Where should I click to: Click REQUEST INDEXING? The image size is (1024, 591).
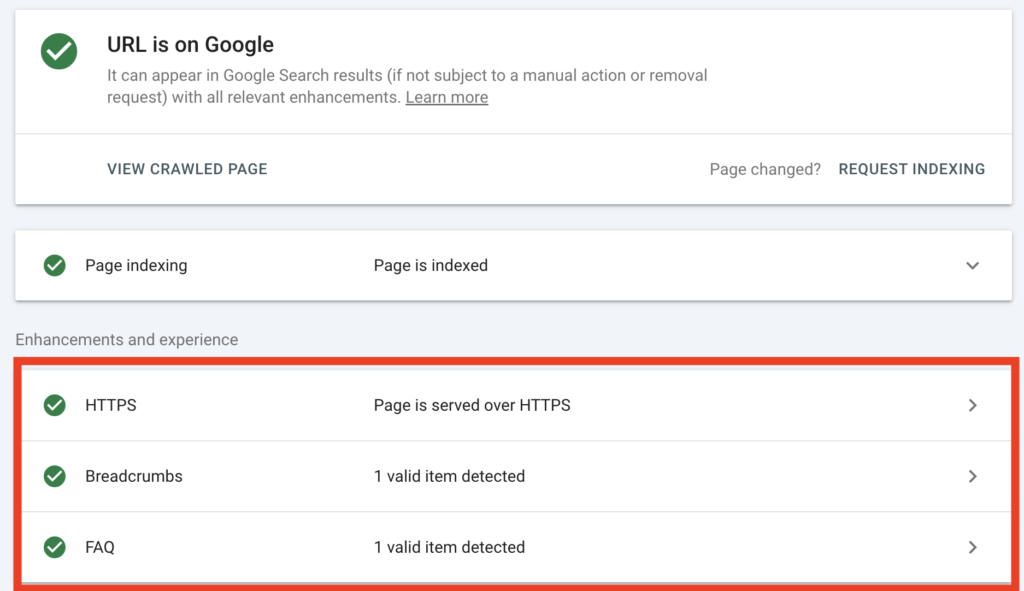911,169
